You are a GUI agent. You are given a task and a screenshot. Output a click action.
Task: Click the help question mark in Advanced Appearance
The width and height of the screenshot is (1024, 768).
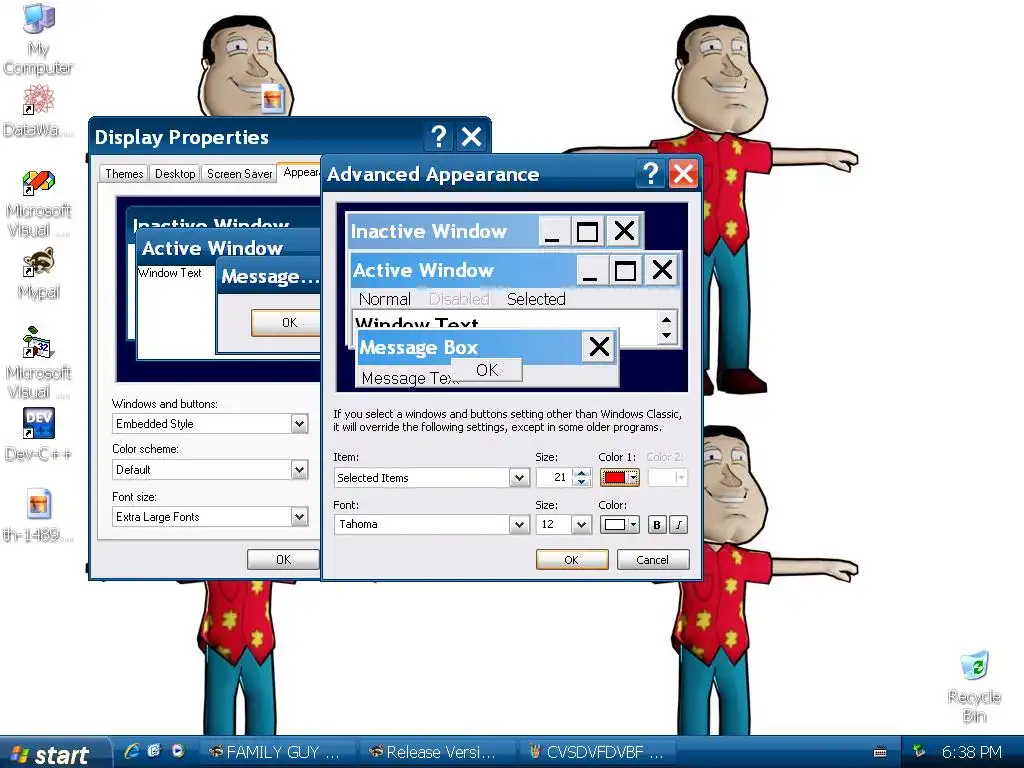coord(650,174)
